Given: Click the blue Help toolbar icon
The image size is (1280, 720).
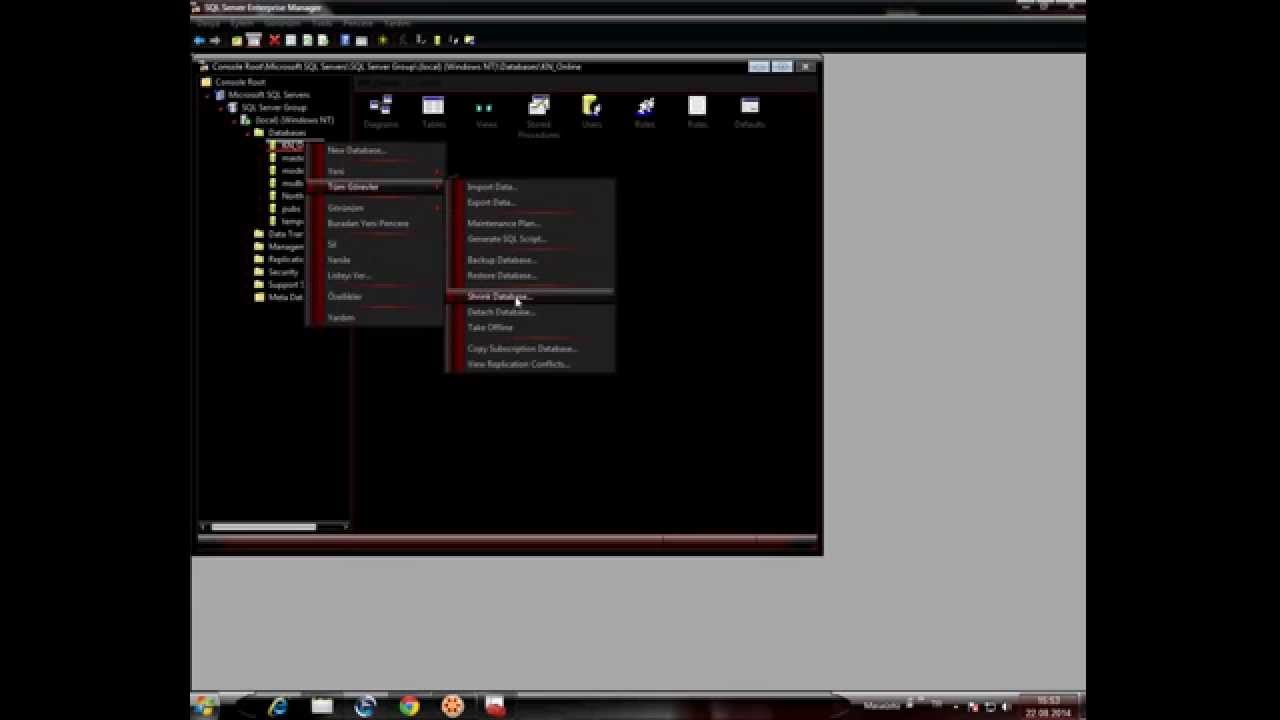Looking at the screenshot, I should point(345,40).
